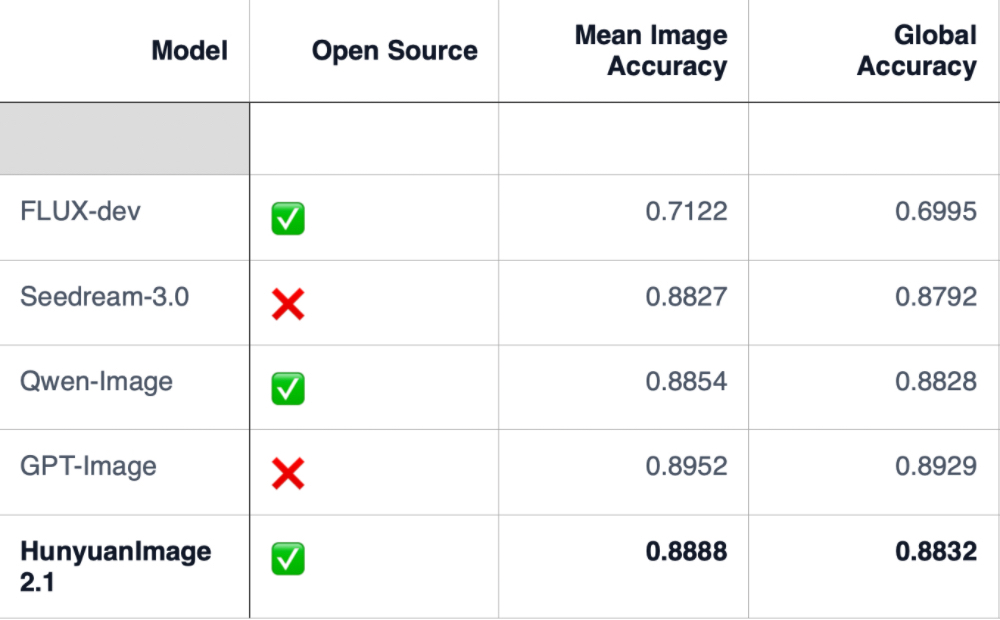
Task: Click the Open Source column header
Action: [394, 50]
